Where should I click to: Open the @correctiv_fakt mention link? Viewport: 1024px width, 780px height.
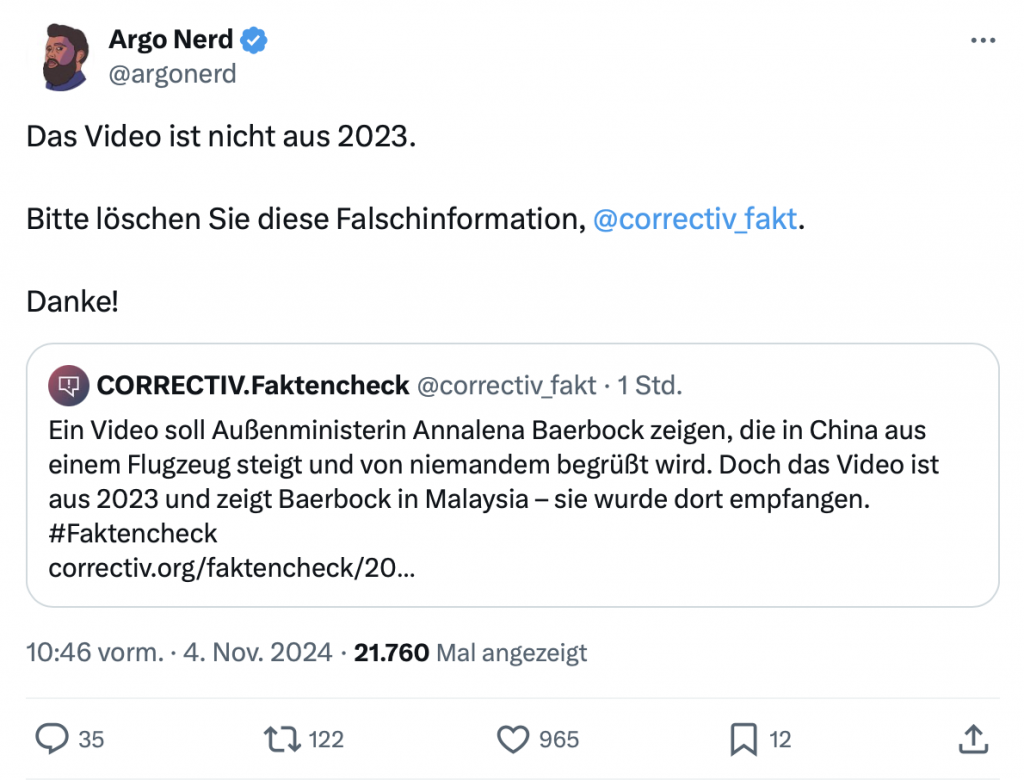[x=695, y=219]
